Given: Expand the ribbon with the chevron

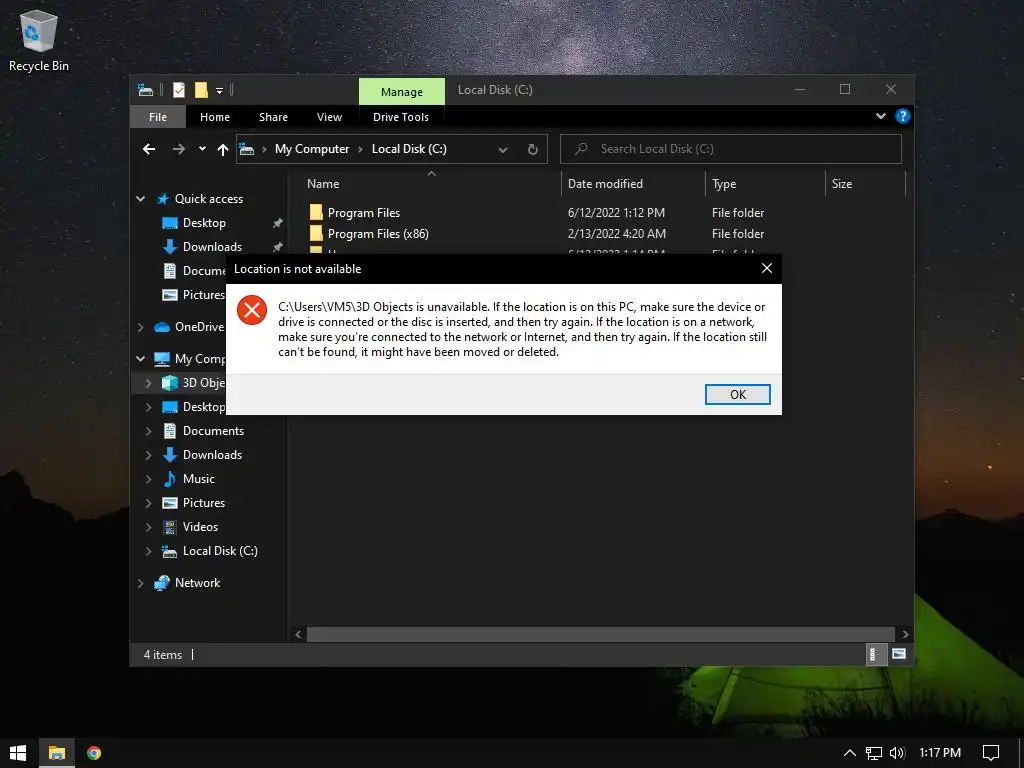Looking at the screenshot, I should [880, 116].
